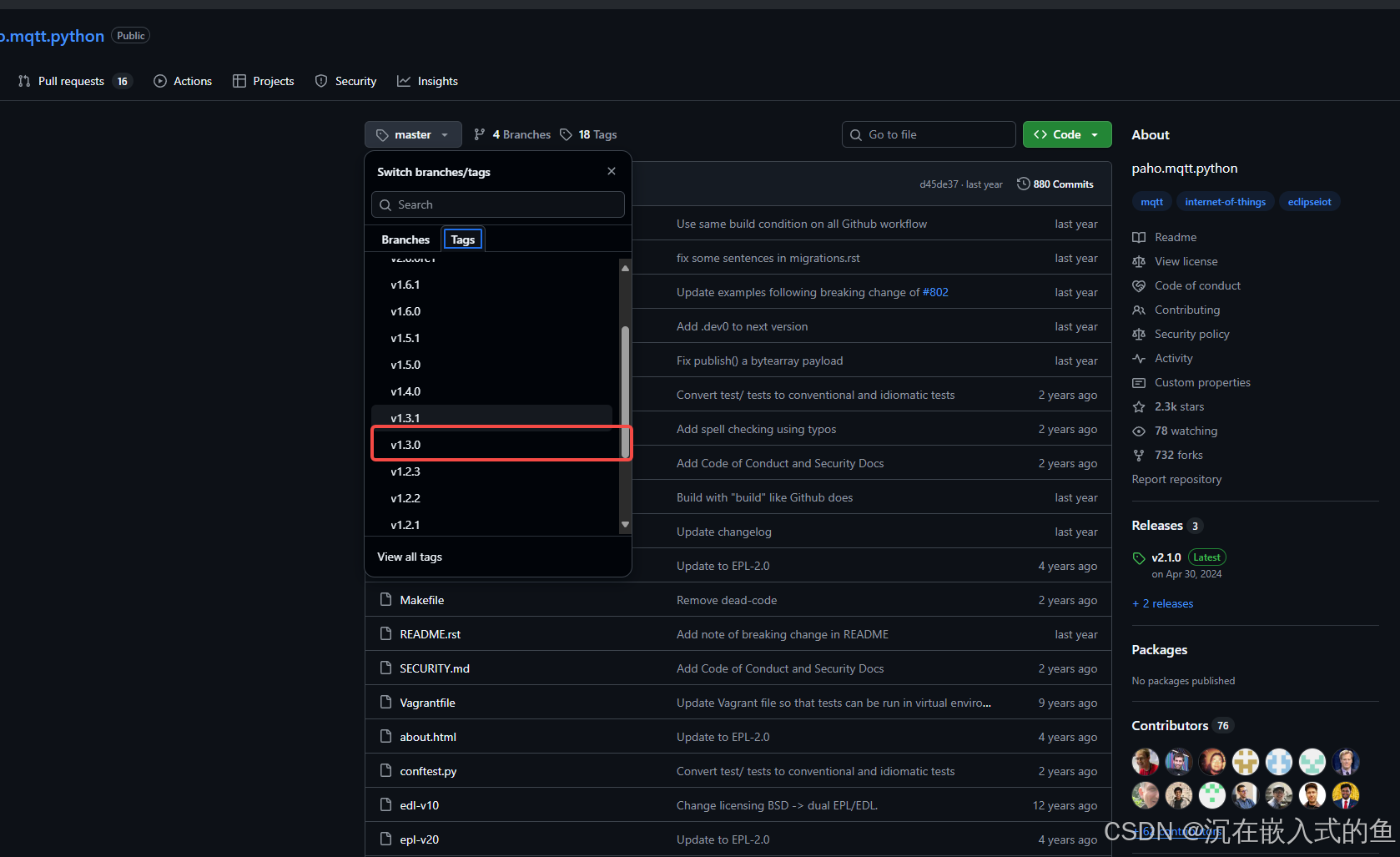The width and height of the screenshot is (1400, 857).
Task: Click the branch icon beside 4 Branches
Action: (481, 134)
